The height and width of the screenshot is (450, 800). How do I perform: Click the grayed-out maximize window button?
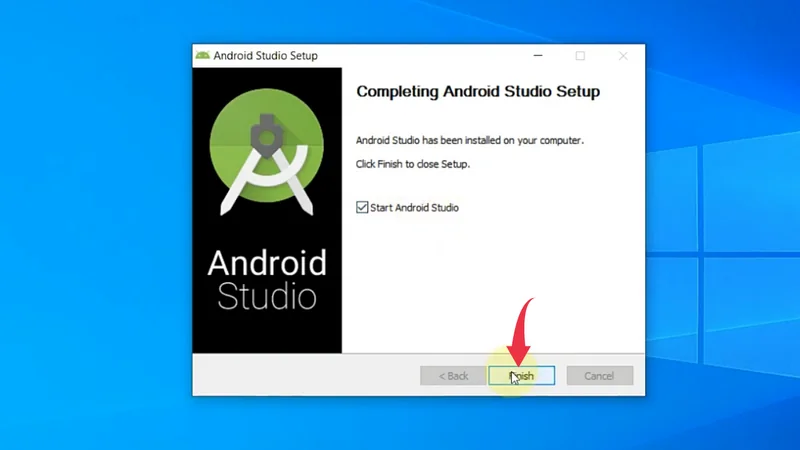point(580,56)
